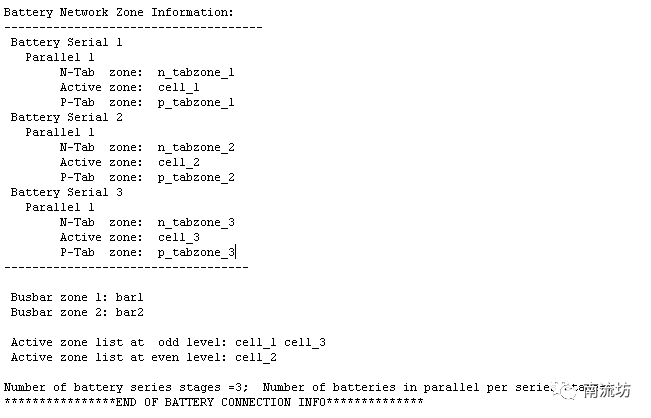Screen dimensions: 651x418
Task: Click the 南流坊 watermark text
Action: (609, 388)
